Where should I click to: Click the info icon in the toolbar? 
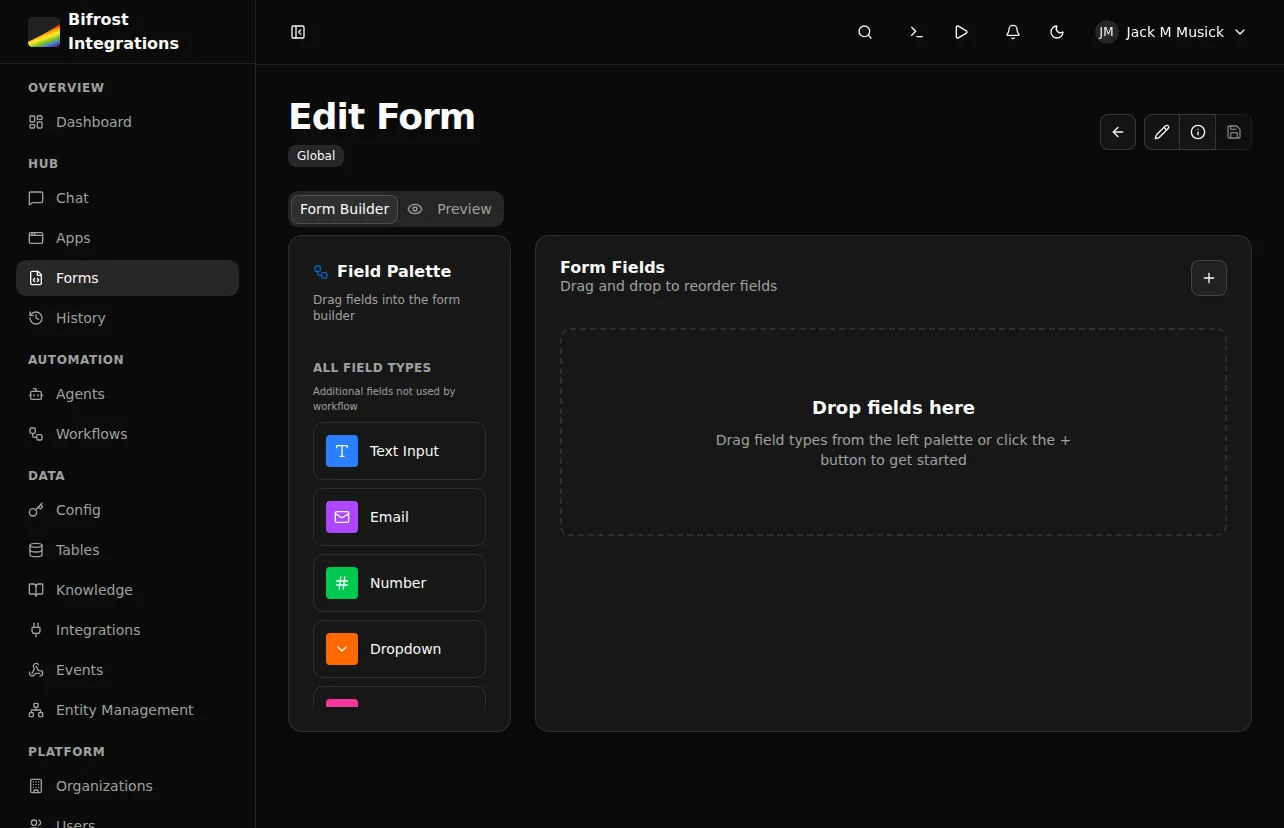(1197, 131)
